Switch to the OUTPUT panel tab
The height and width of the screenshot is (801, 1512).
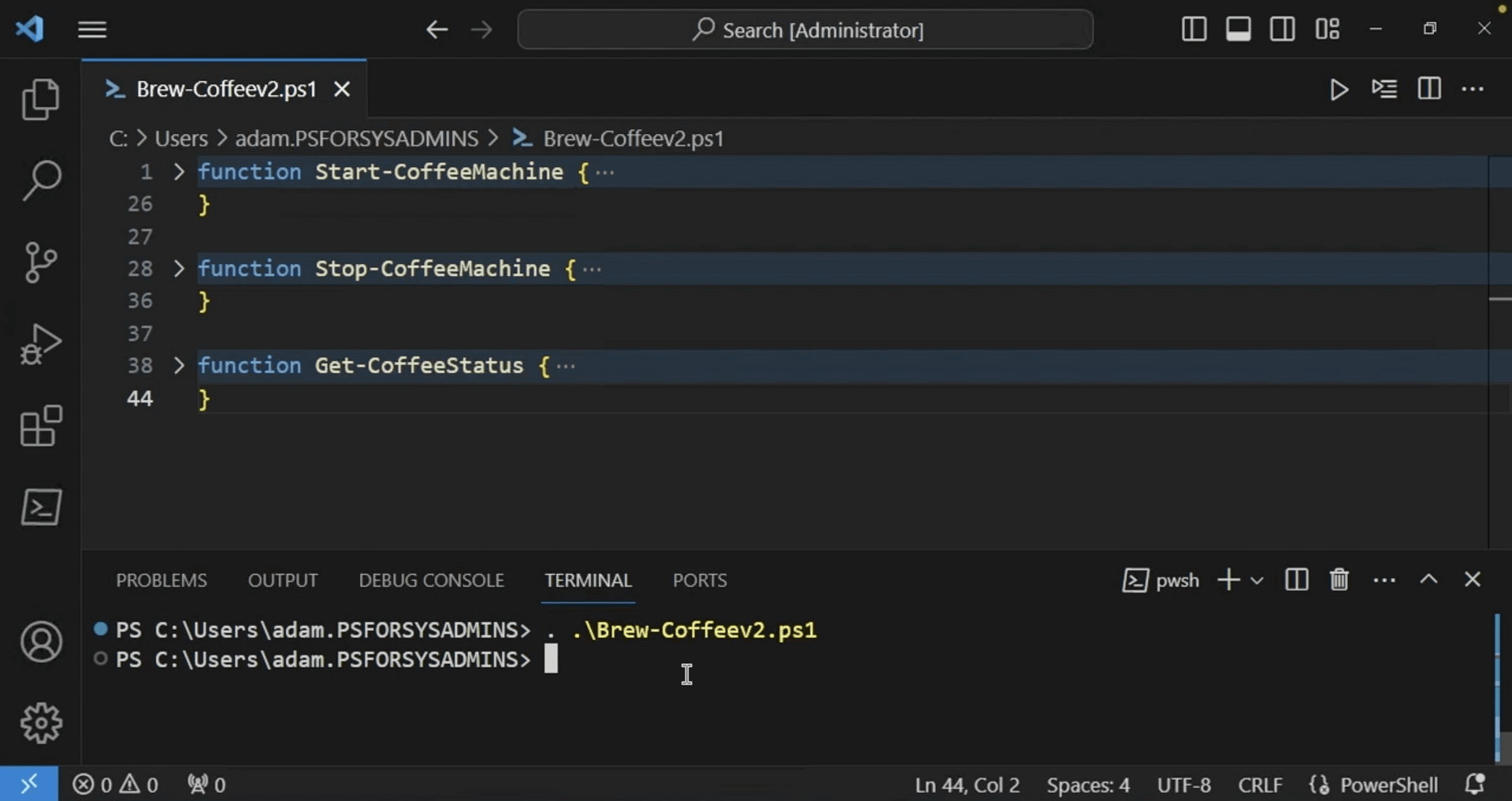tap(283, 580)
